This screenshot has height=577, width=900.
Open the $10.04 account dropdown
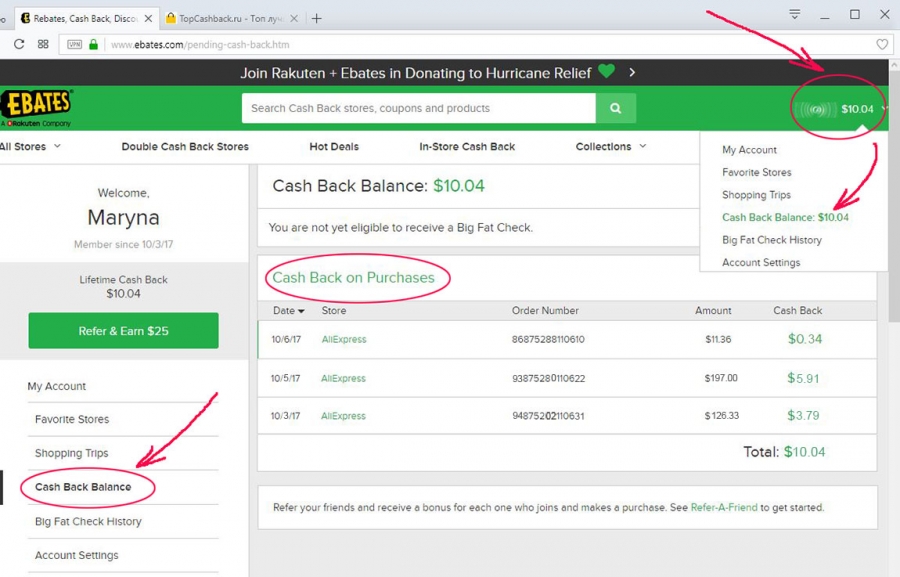coord(858,109)
